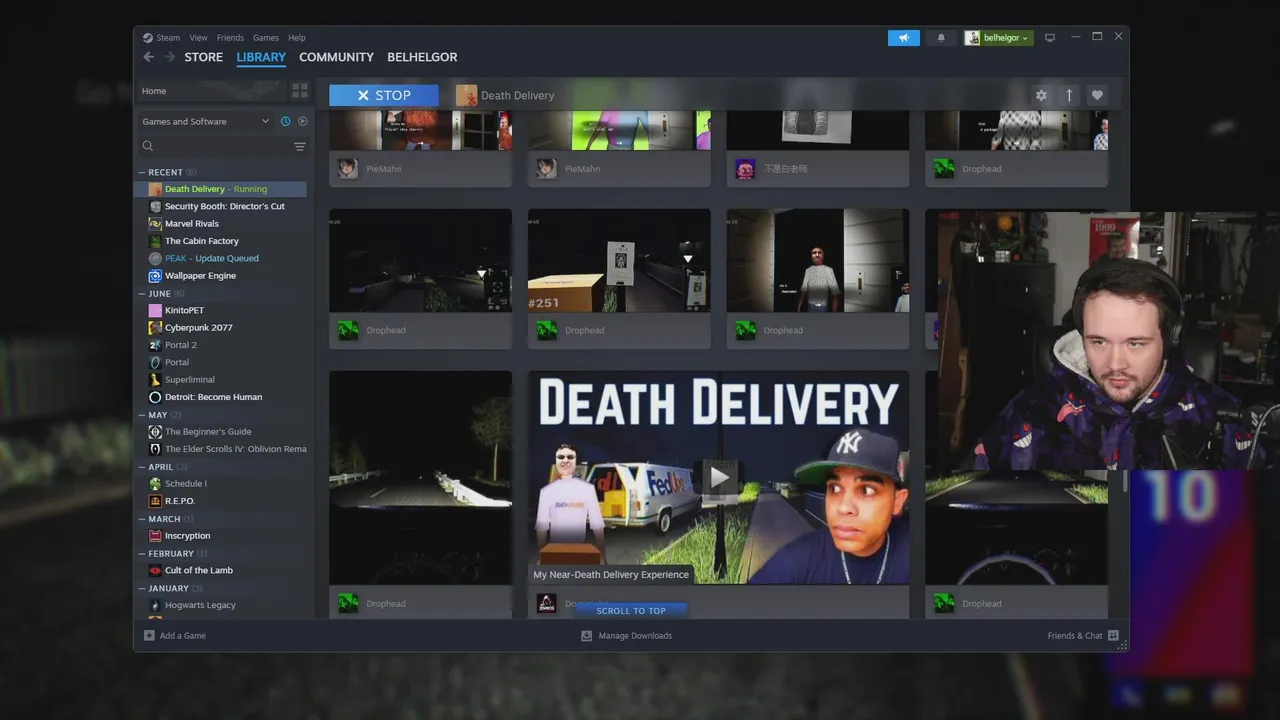Select PEAK - Update Queued
The width and height of the screenshot is (1280, 720).
(212, 258)
